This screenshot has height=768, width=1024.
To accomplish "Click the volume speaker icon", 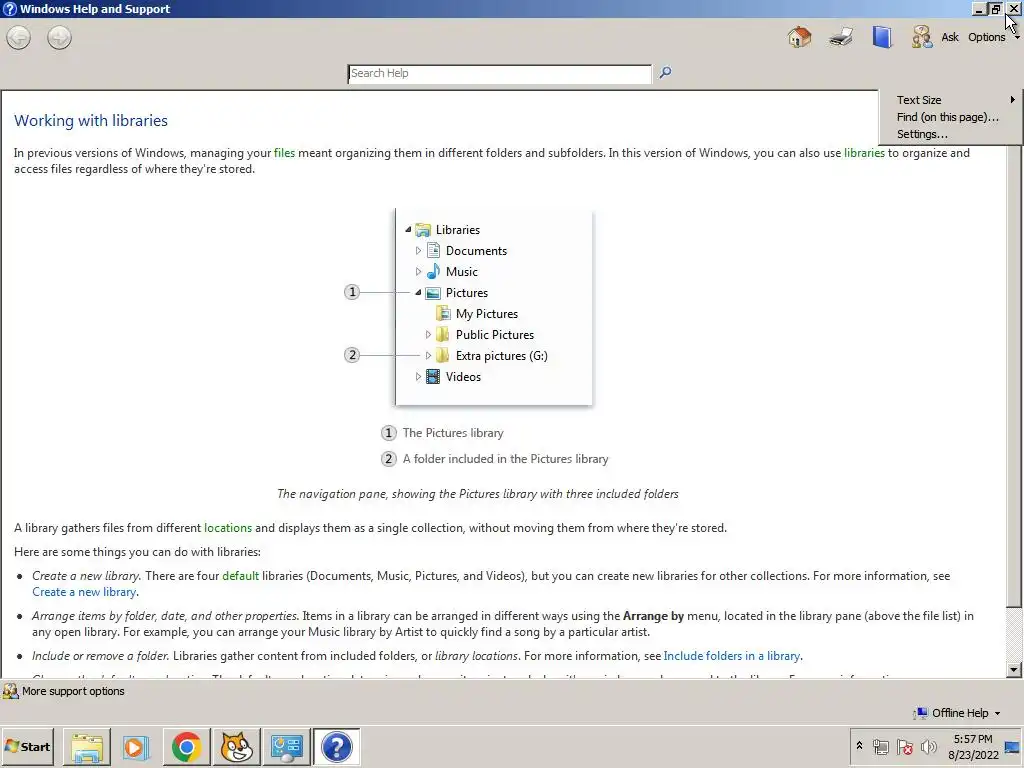I will tap(928, 747).
